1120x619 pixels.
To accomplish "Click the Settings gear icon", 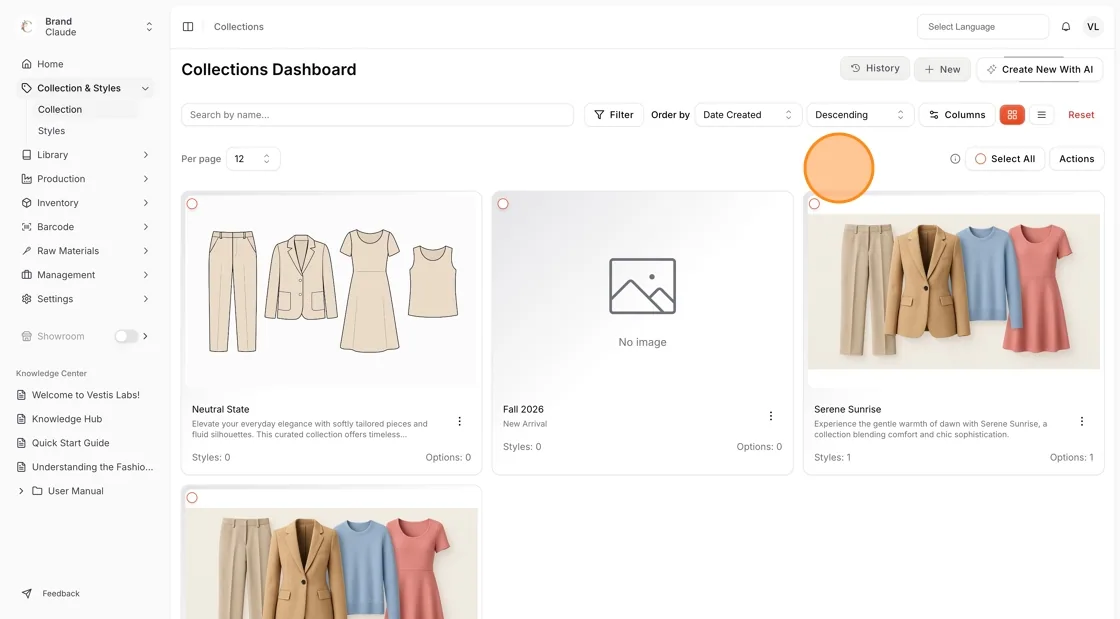I will click(x=26, y=299).
